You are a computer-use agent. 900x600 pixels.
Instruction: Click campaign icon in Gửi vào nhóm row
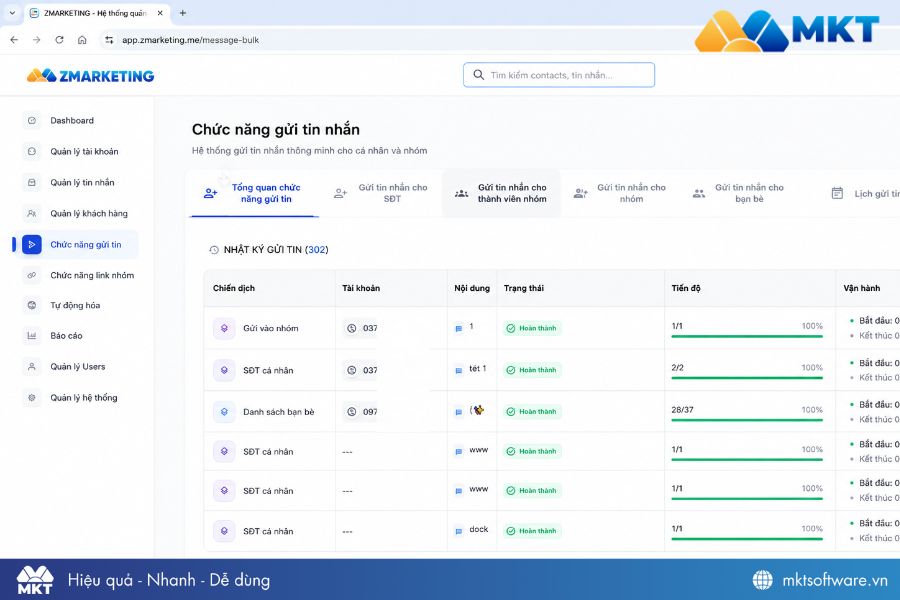click(224, 328)
